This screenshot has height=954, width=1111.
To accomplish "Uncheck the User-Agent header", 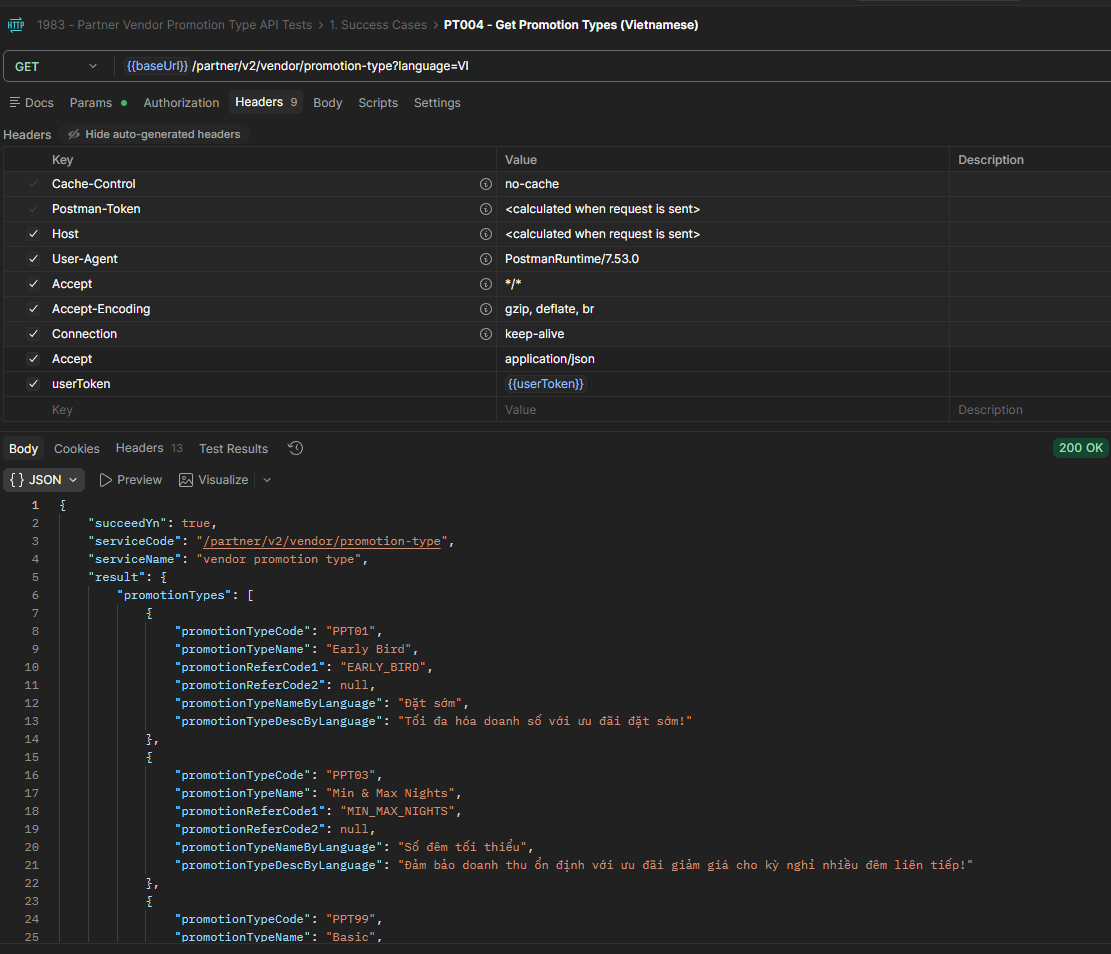I will tap(33, 259).
